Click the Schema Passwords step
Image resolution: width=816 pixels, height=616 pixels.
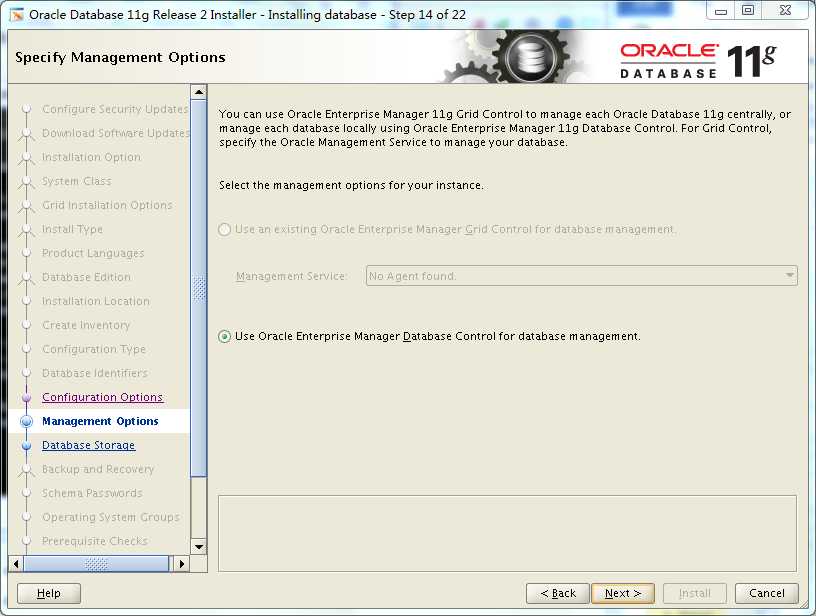pos(92,493)
